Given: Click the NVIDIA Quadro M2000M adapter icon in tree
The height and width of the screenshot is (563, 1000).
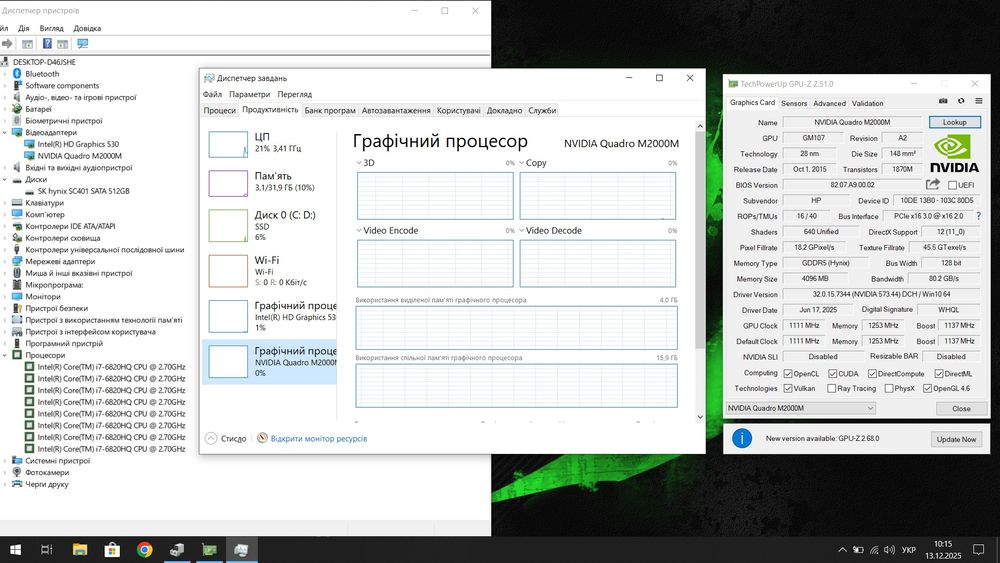Looking at the screenshot, I should [x=29, y=156].
